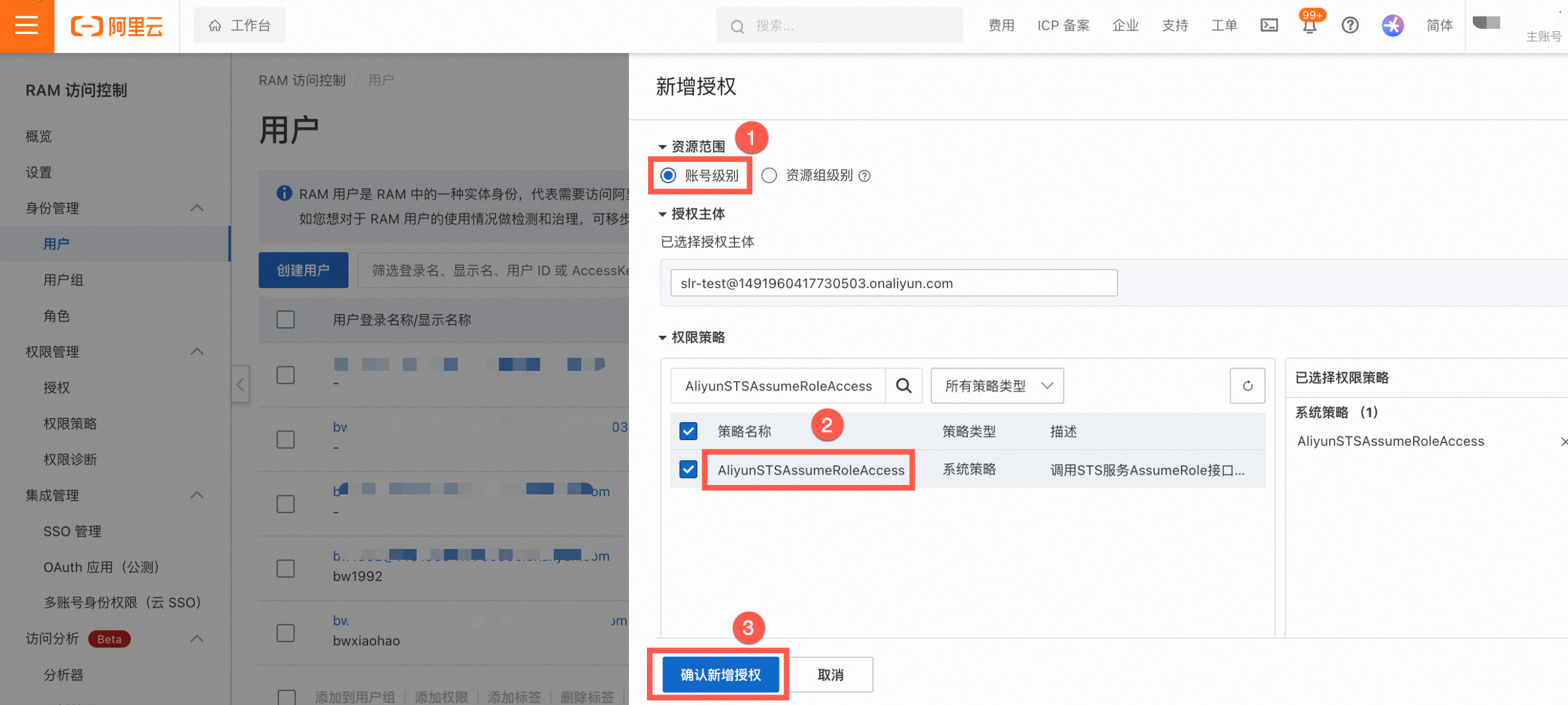Open the notifications bell
This screenshot has height=705, width=1568.
(x=1309, y=26)
